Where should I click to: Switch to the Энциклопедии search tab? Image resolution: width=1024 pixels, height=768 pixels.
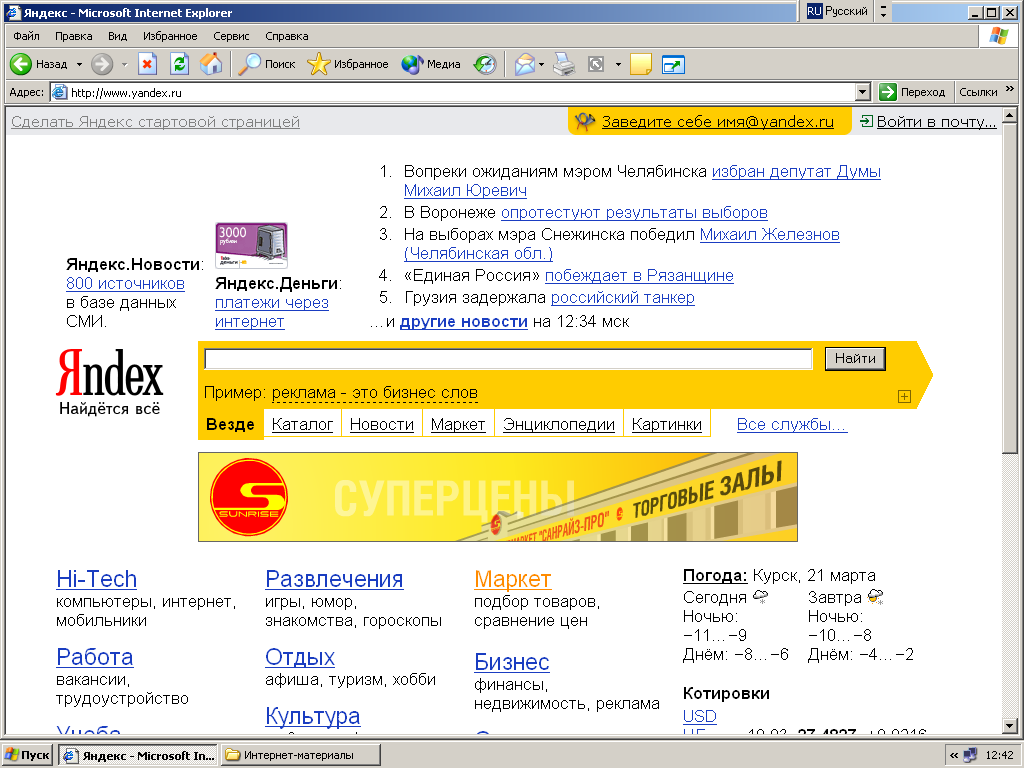(559, 424)
